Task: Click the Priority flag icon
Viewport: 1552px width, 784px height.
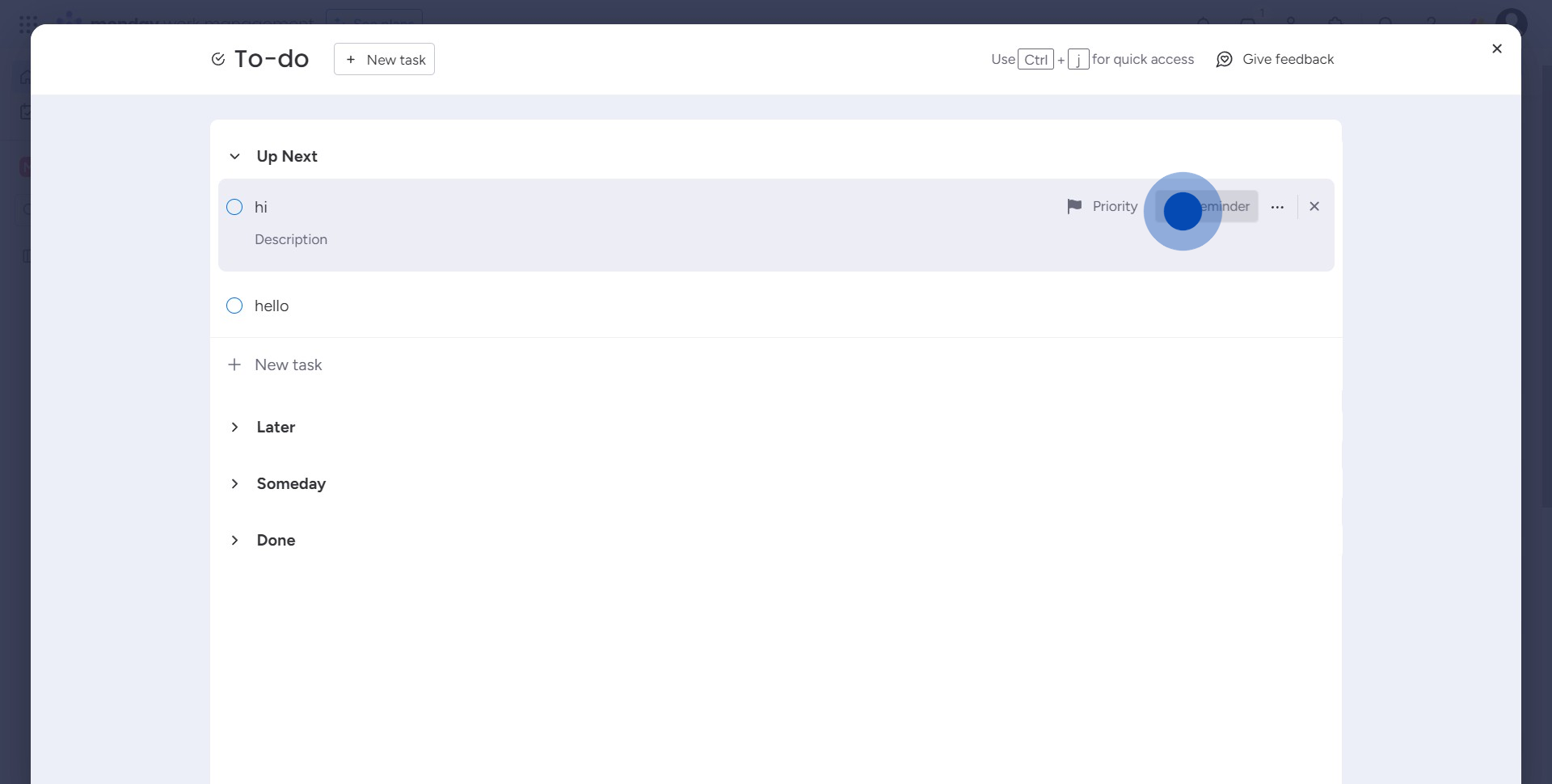Action: 1074,206
